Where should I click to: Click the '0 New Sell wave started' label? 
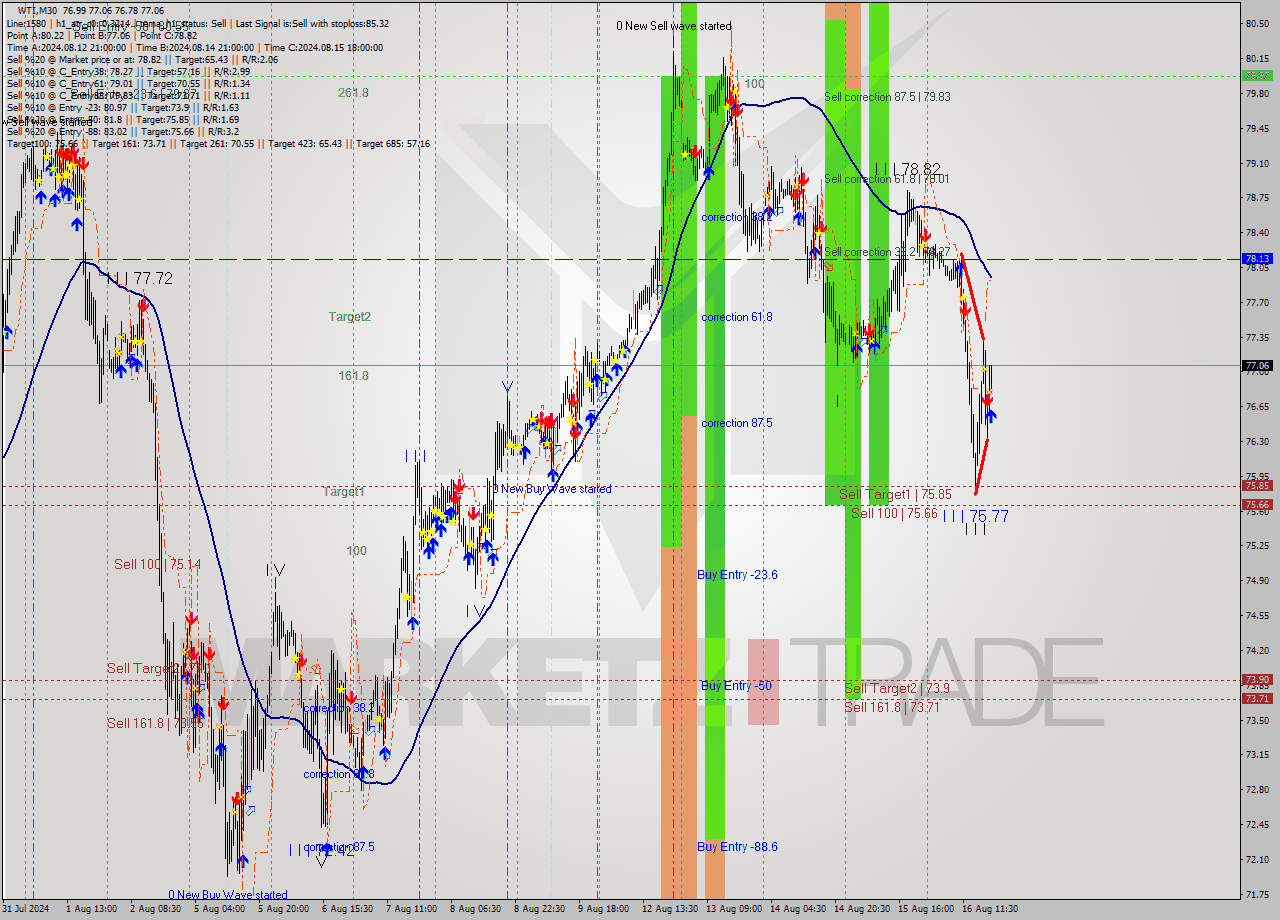pyautogui.click(x=673, y=26)
